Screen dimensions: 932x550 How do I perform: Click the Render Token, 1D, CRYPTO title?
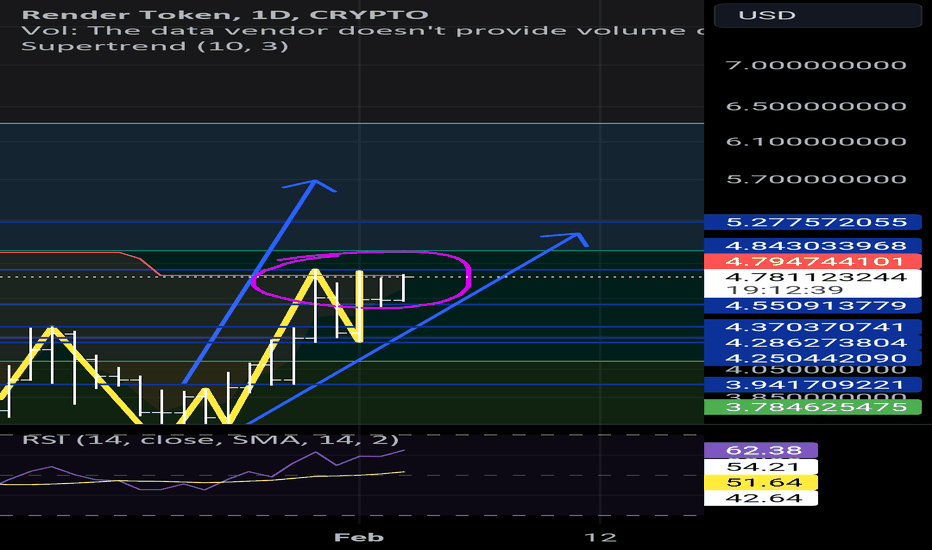pyautogui.click(x=225, y=14)
